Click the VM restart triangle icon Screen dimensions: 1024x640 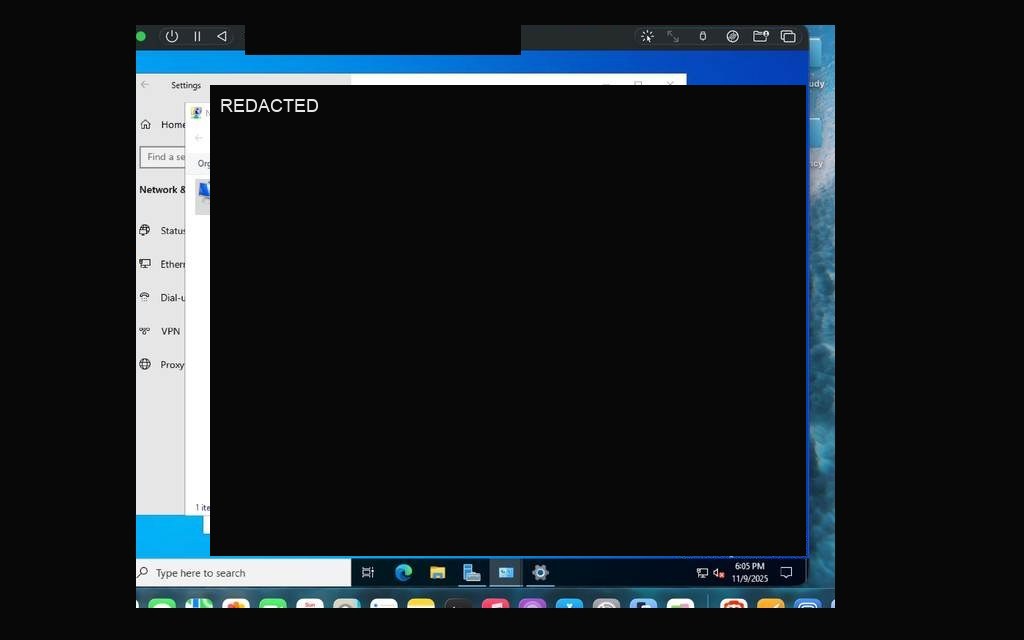[x=222, y=37]
